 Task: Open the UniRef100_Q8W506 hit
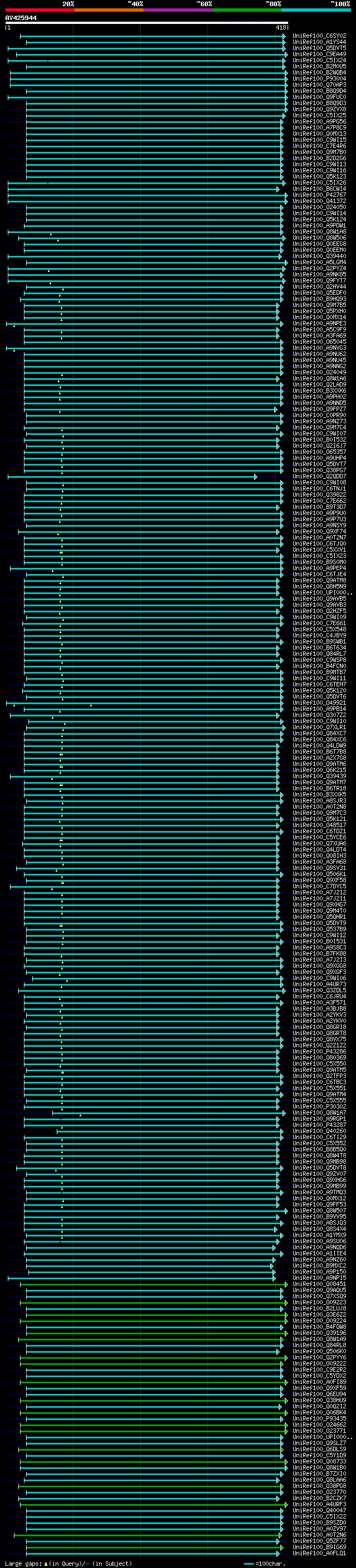[x=319, y=238]
